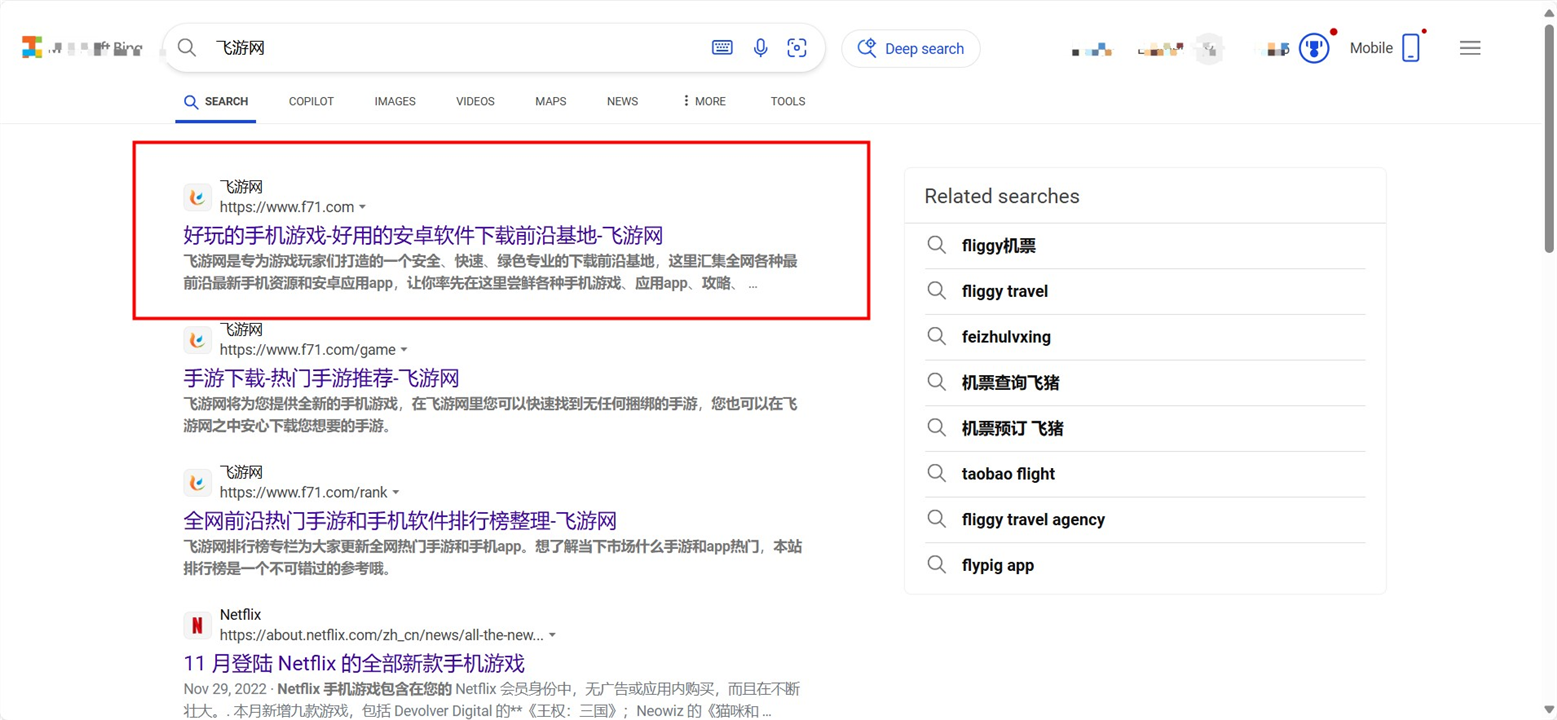The image size is (1557, 720).
Task: Switch to the NEWS tab
Action: point(622,101)
